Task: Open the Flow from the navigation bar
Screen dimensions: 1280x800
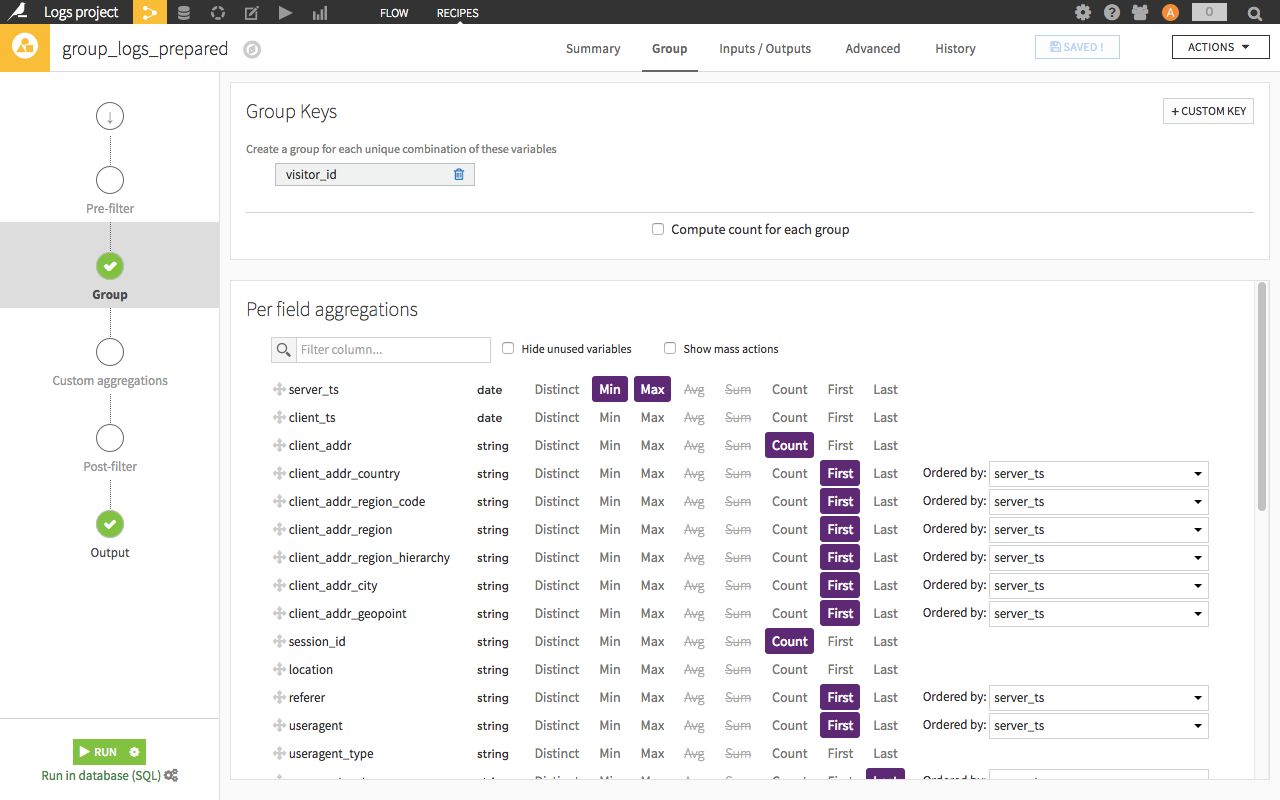Action: coord(393,13)
